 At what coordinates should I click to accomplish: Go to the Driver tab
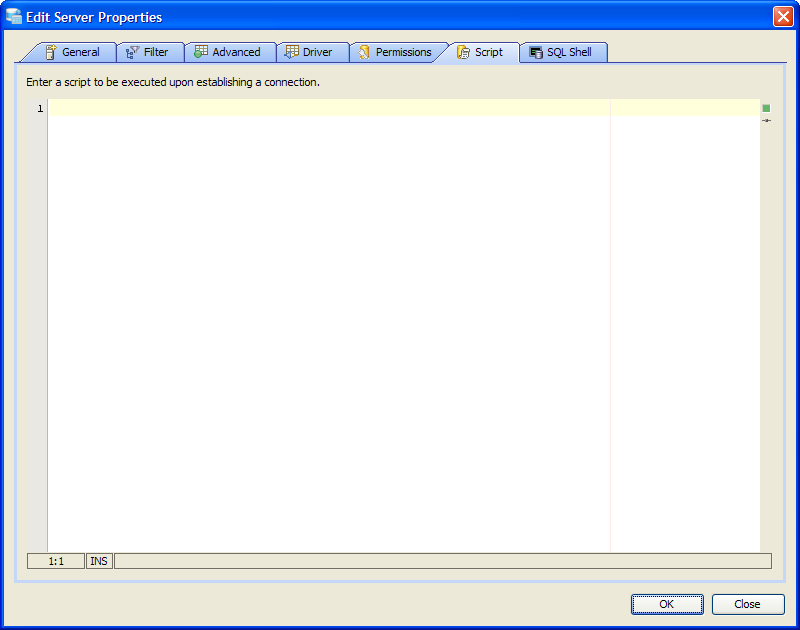click(312, 52)
